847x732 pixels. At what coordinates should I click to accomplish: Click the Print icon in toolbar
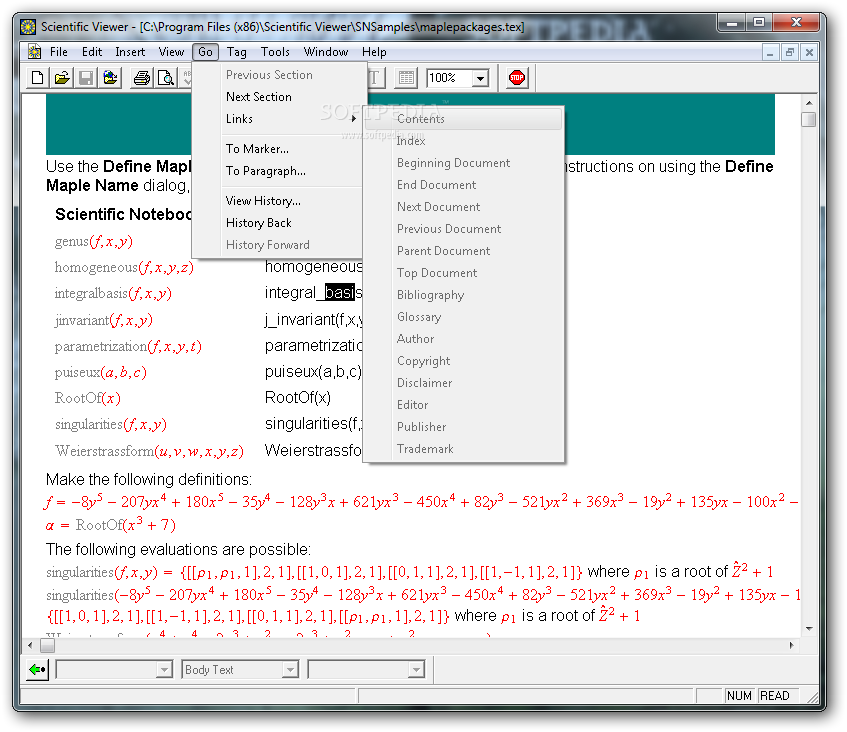pyautogui.click(x=142, y=78)
